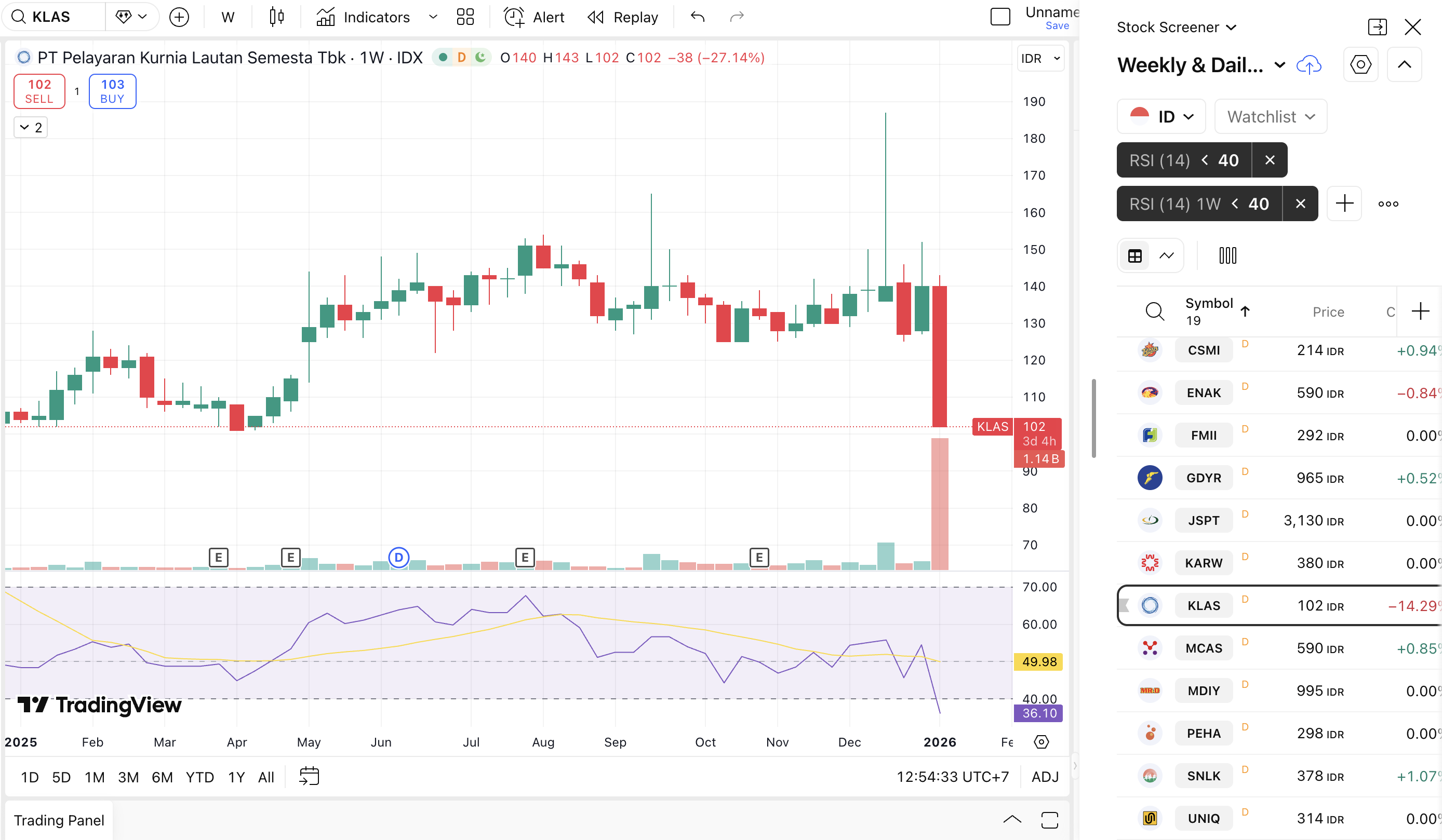The height and width of the screenshot is (840, 1442).
Task: Click the add symbol plus circle
Action: click(179, 17)
